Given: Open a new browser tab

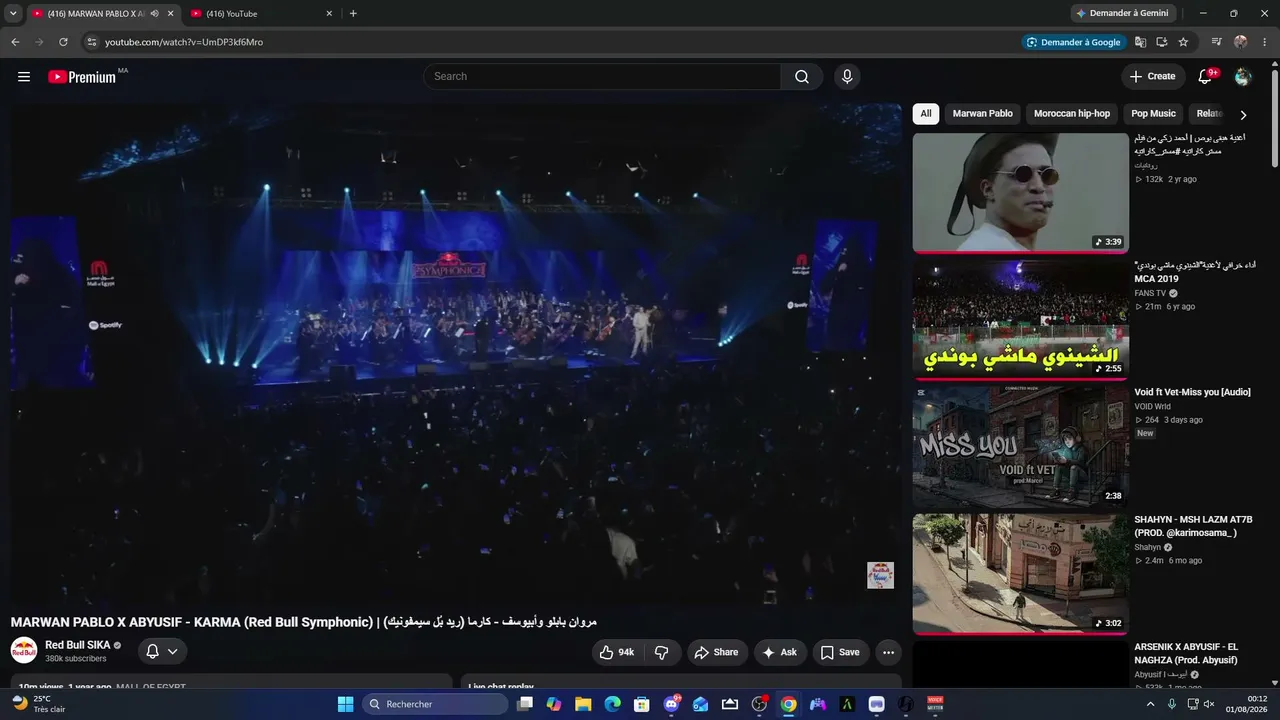Looking at the screenshot, I should [353, 14].
